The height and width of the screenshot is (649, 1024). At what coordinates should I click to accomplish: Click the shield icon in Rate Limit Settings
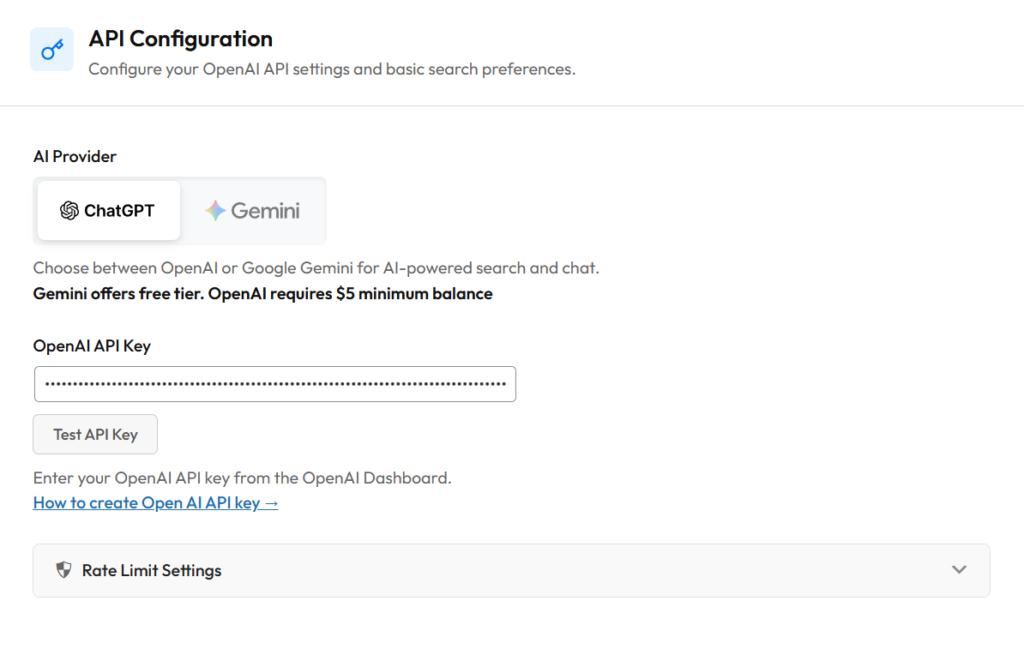click(64, 570)
